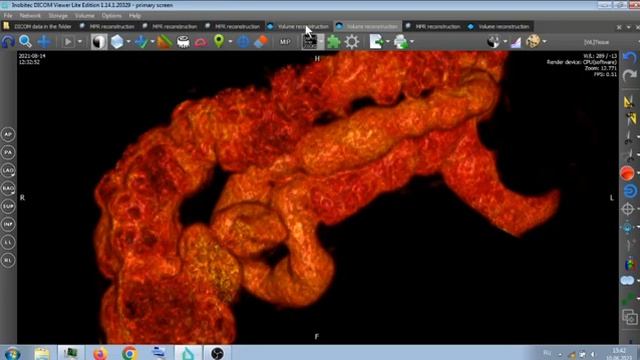This screenshot has width=640, height=360.
Task: Set view to SUP orientation
Action: (8, 206)
